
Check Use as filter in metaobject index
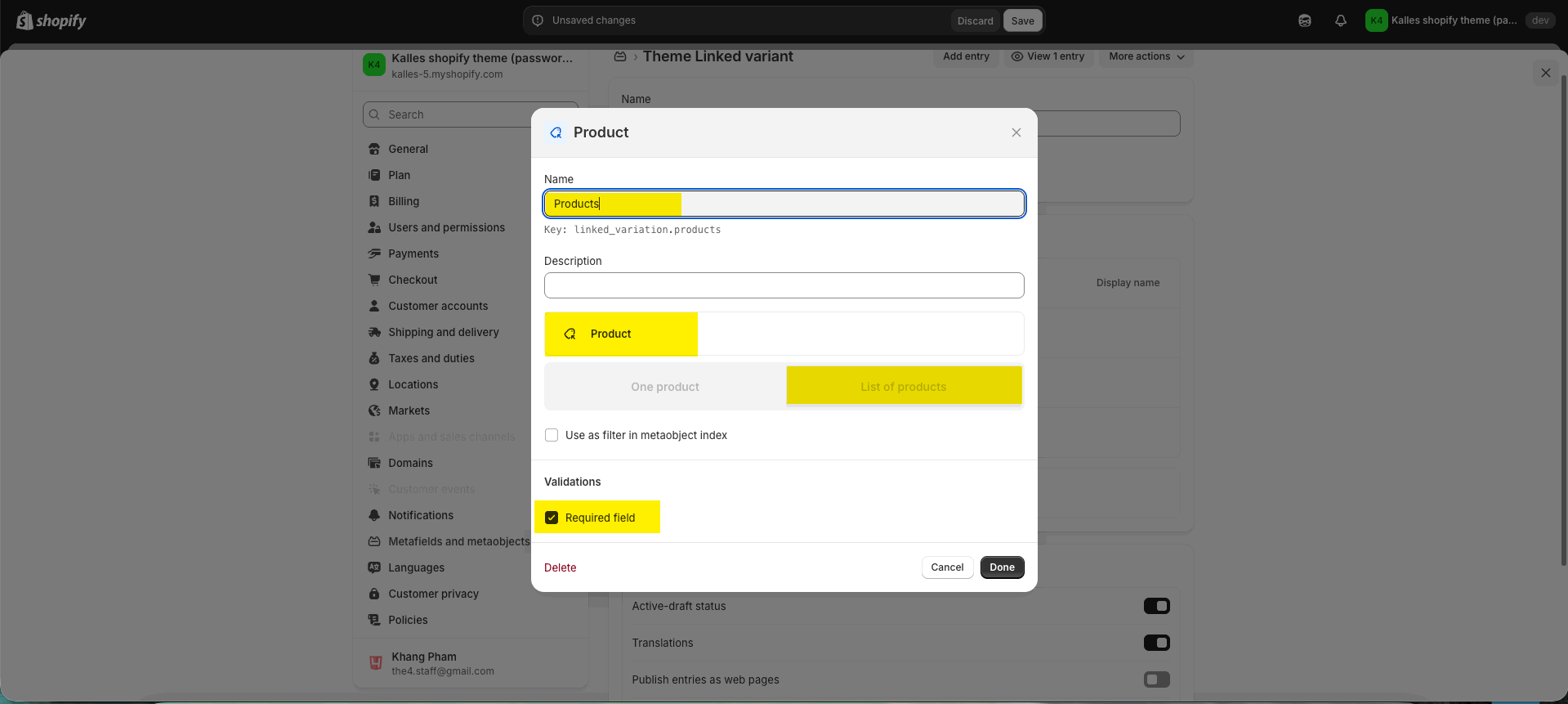(552, 435)
